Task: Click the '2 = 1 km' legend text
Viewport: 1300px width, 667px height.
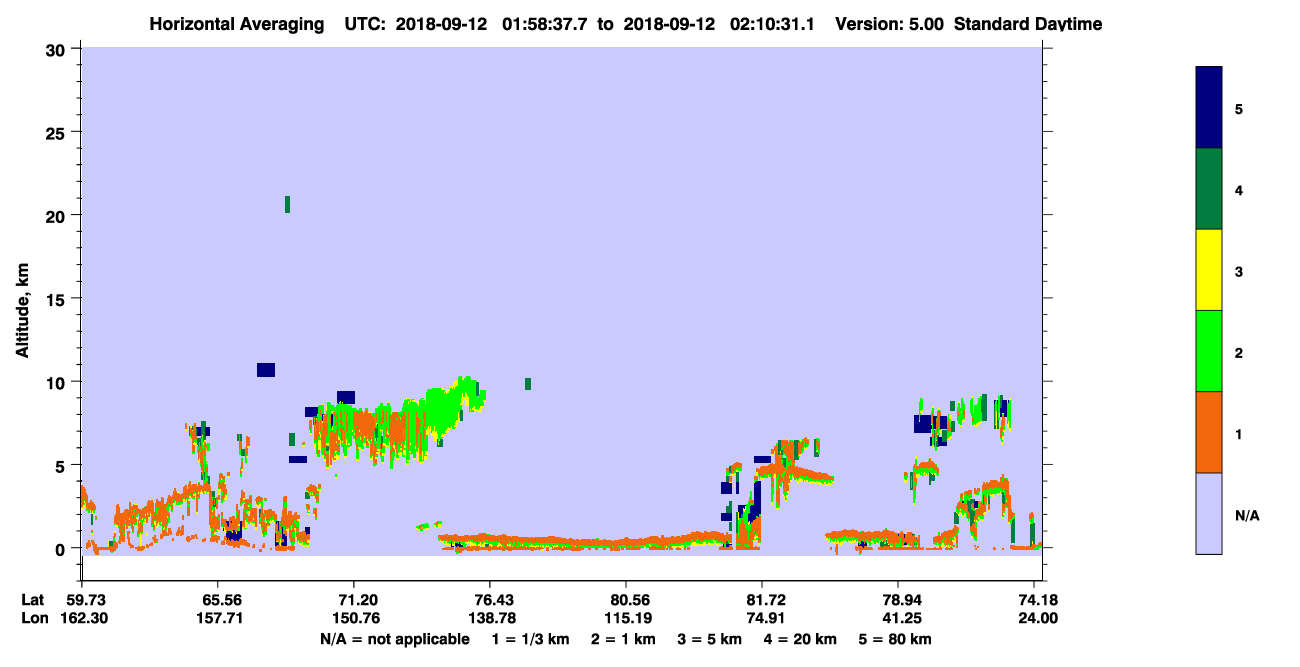Action: pos(623,639)
